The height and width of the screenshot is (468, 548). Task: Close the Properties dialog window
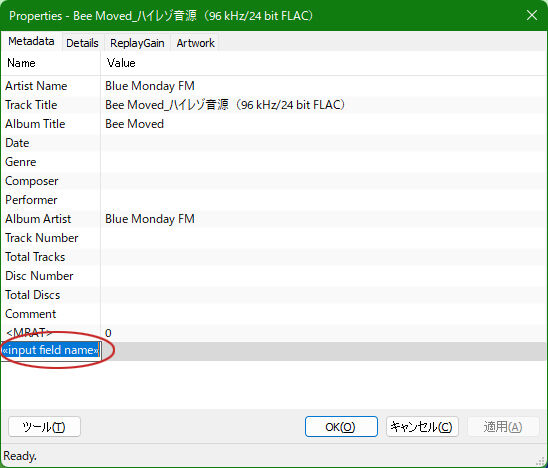pyautogui.click(x=532, y=15)
